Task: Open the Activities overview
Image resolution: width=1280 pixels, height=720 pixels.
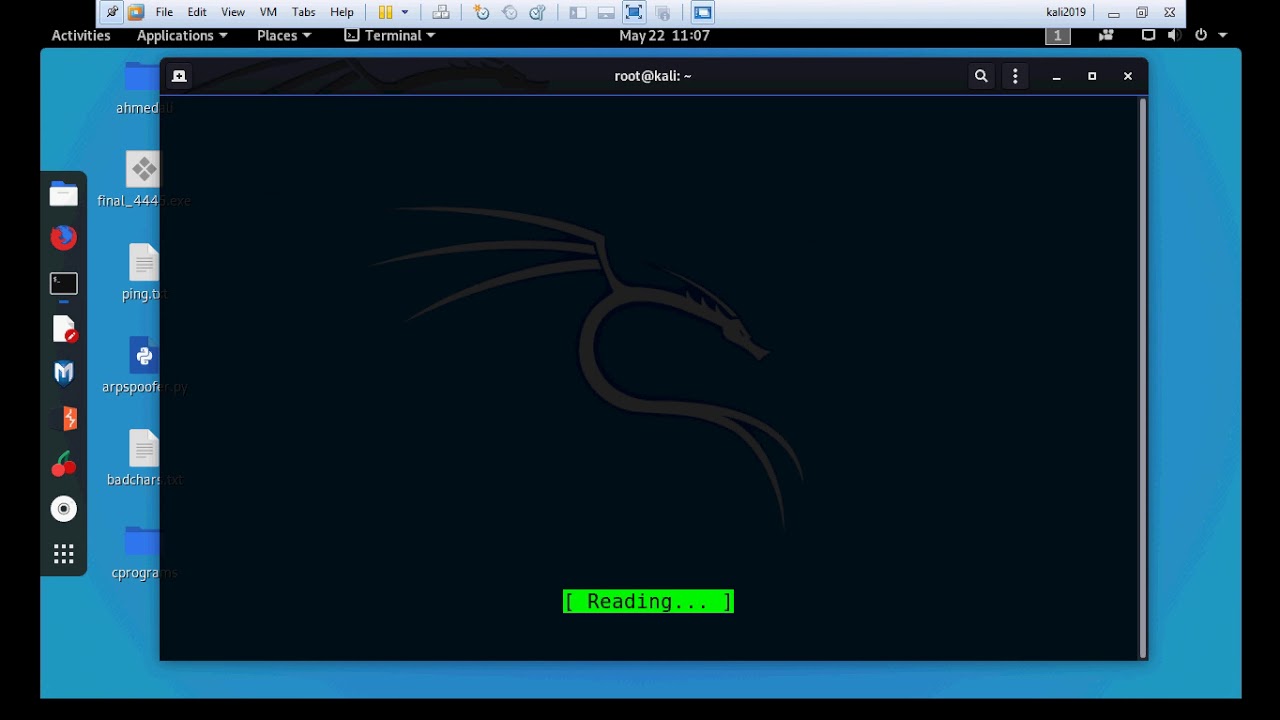Action: [81, 35]
